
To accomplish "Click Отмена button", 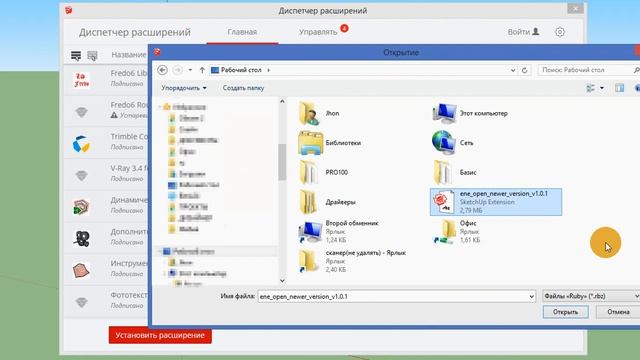I will point(618,312).
